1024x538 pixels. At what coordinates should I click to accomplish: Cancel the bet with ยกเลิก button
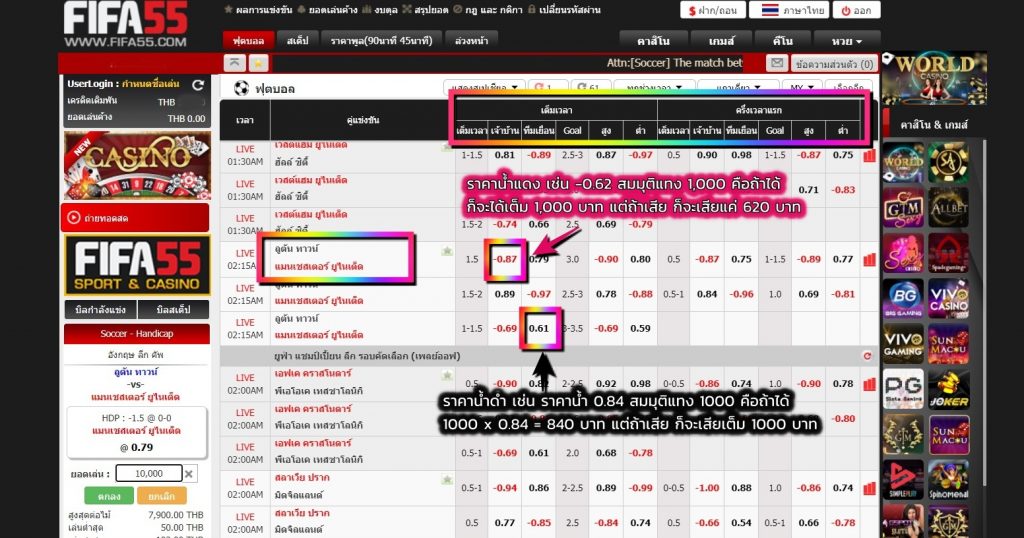coord(161,496)
